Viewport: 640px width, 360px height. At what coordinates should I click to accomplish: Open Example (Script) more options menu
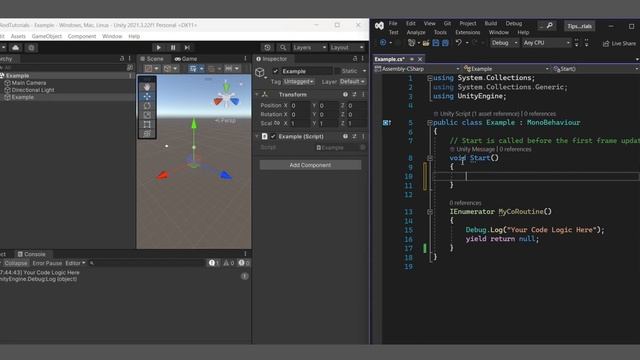tap(363, 136)
